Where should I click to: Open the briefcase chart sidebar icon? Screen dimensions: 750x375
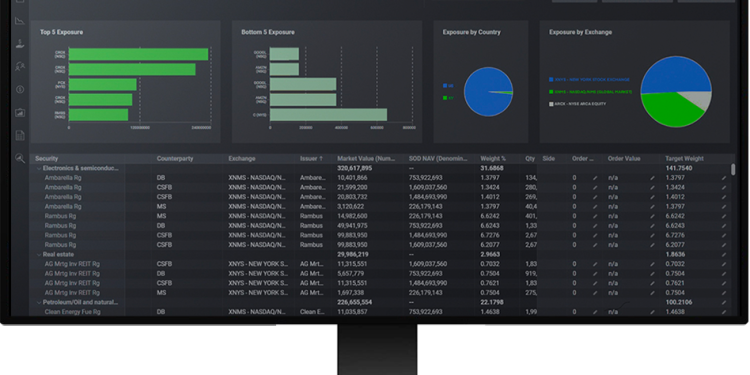click(20, 112)
